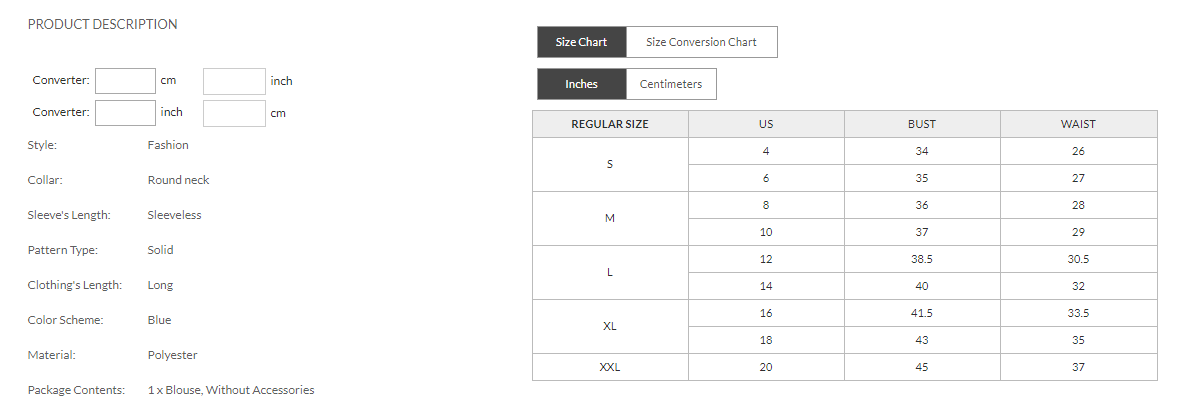Select the S size row cell
The width and height of the screenshot is (1192, 419).
click(610, 164)
